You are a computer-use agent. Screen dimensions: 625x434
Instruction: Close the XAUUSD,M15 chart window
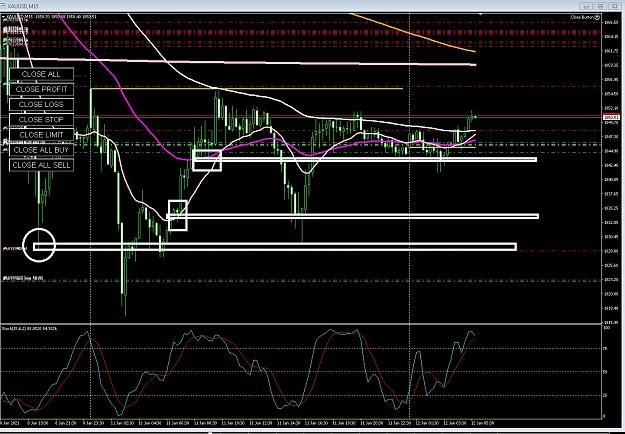[x=615, y=6]
